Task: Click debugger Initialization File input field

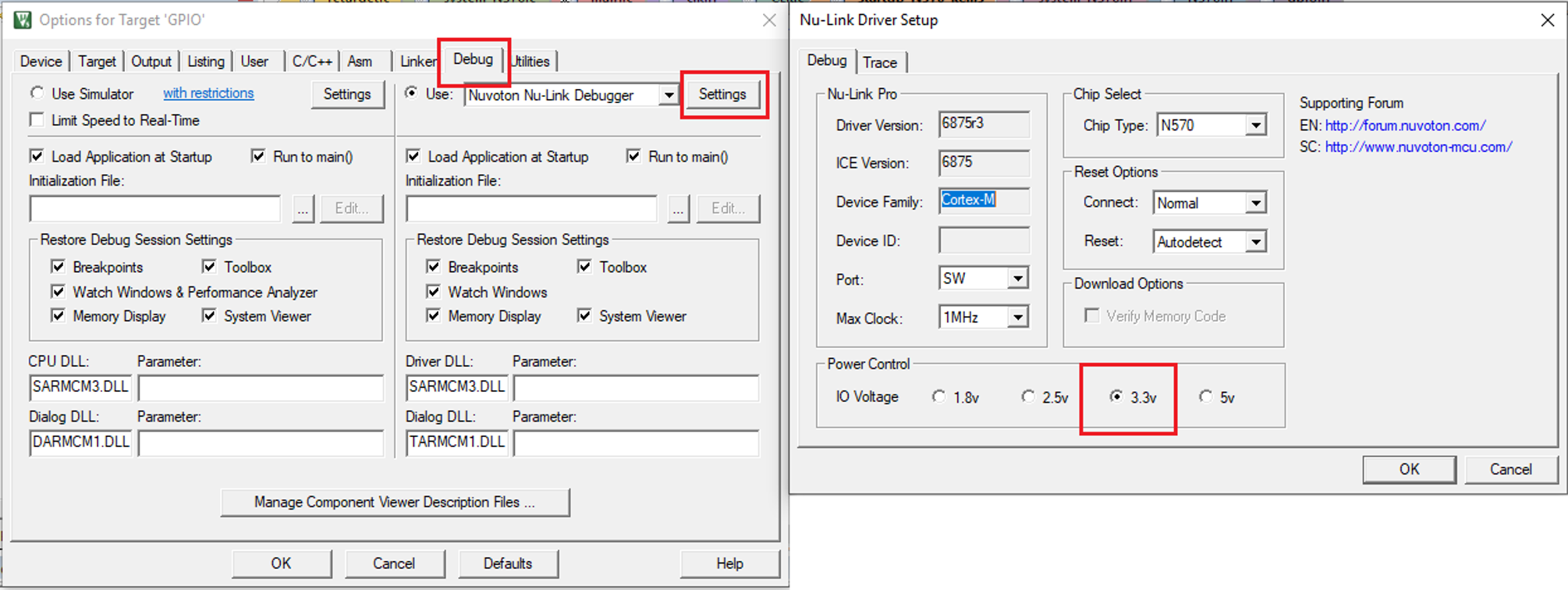Action: [531, 208]
